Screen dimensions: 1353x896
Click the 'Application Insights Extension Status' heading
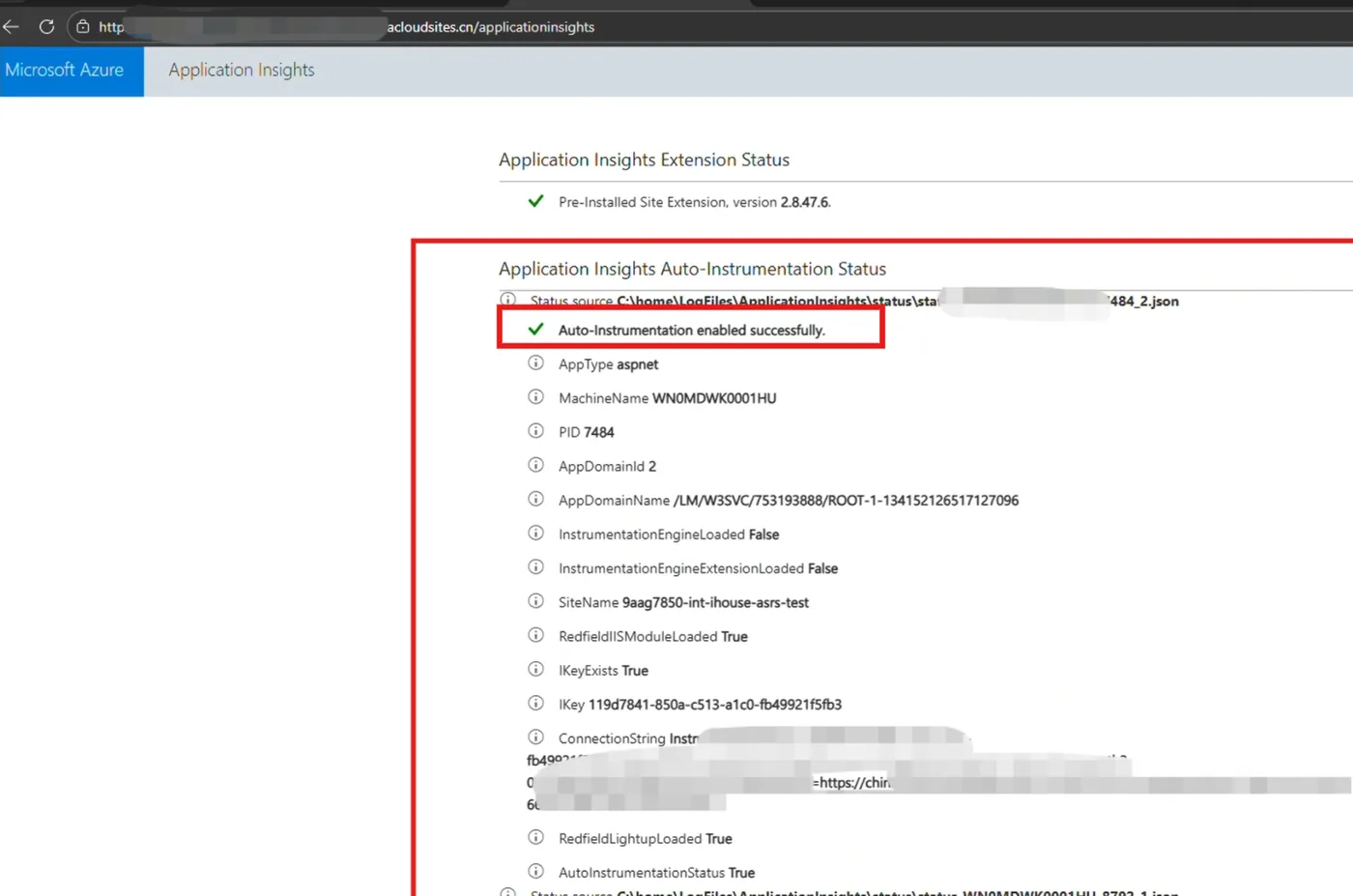tap(644, 160)
